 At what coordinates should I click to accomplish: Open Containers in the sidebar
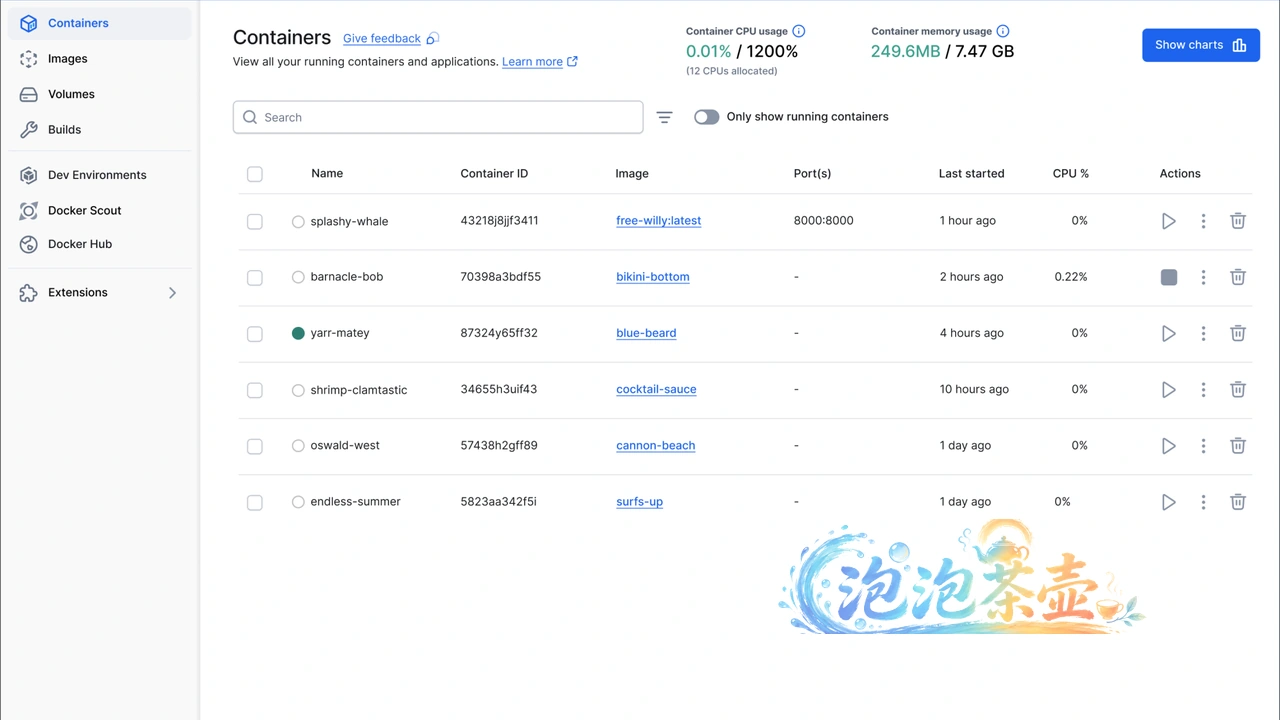click(99, 23)
